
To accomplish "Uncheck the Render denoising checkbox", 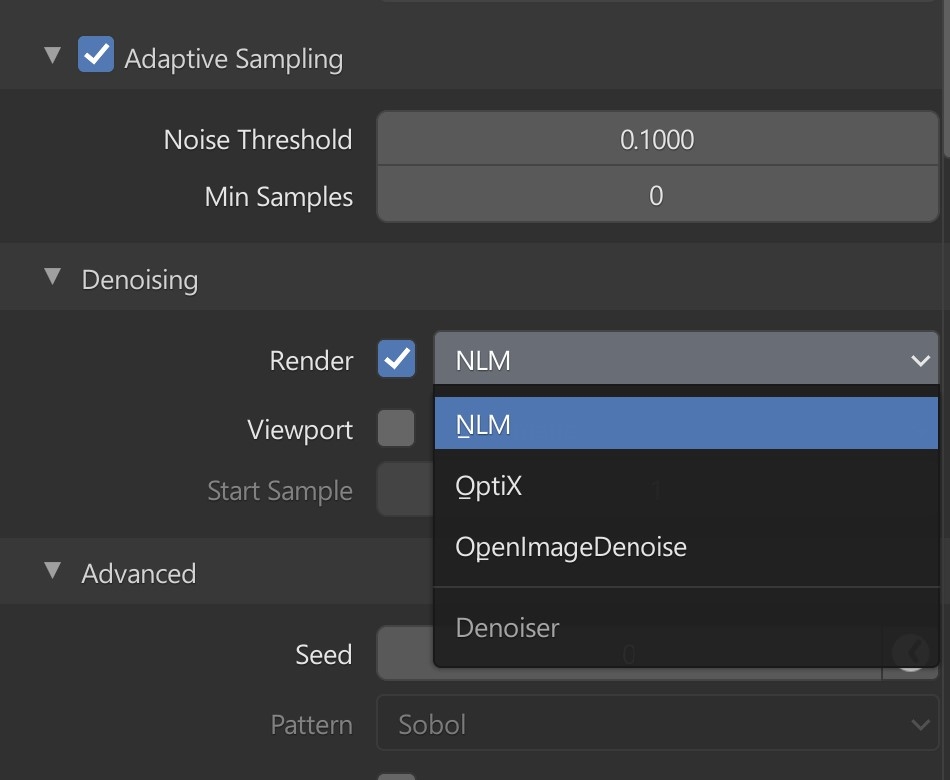I will pos(396,359).
